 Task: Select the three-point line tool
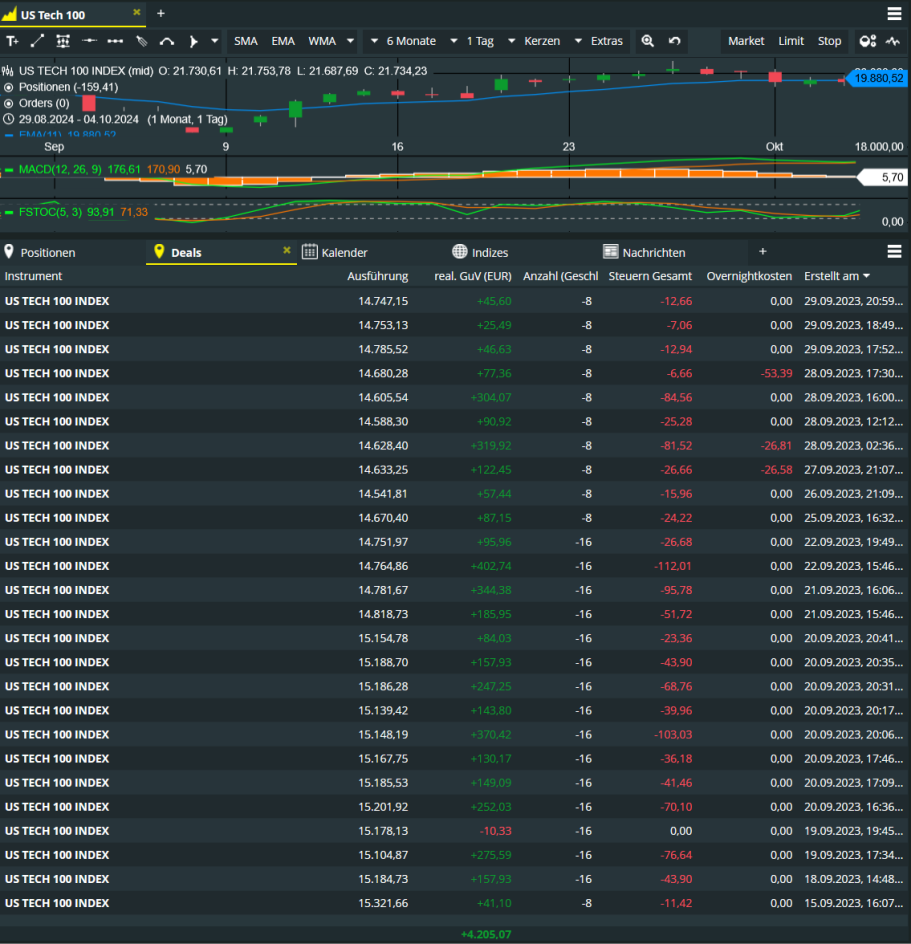click(115, 41)
